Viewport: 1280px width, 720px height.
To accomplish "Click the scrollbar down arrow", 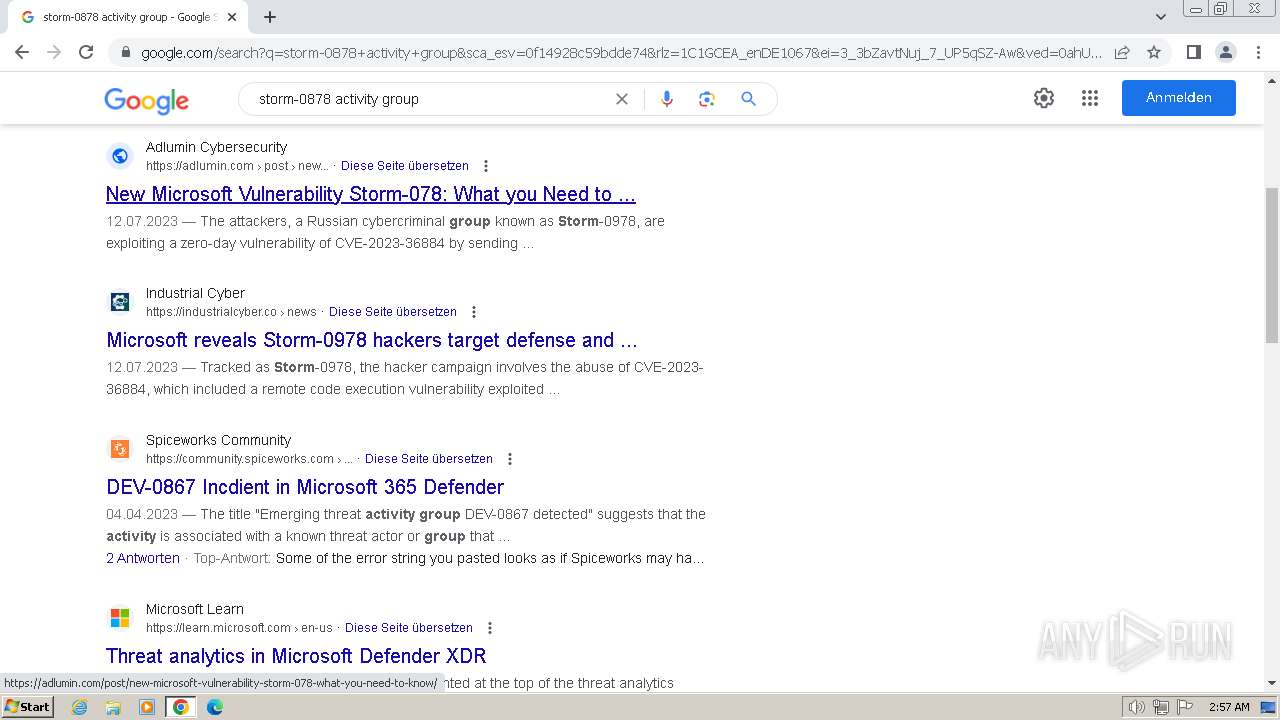I will coord(1272,683).
